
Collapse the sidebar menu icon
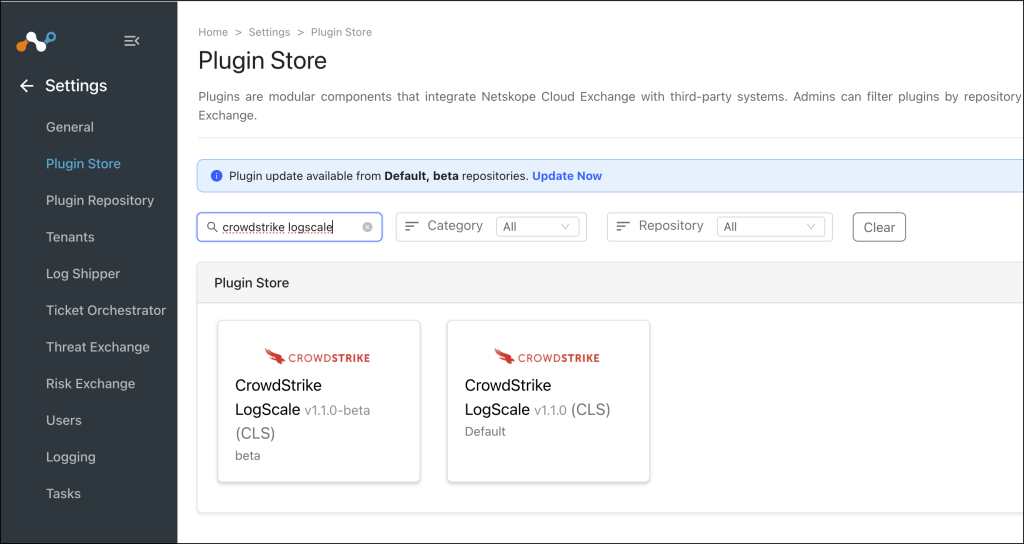132,41
